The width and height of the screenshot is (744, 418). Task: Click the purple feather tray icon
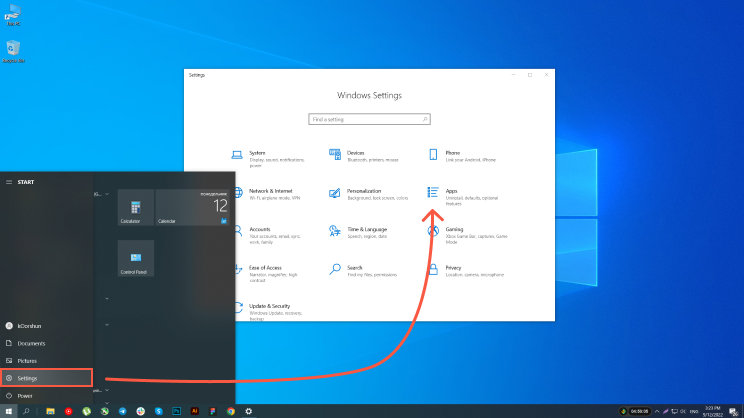pos(666,411)
